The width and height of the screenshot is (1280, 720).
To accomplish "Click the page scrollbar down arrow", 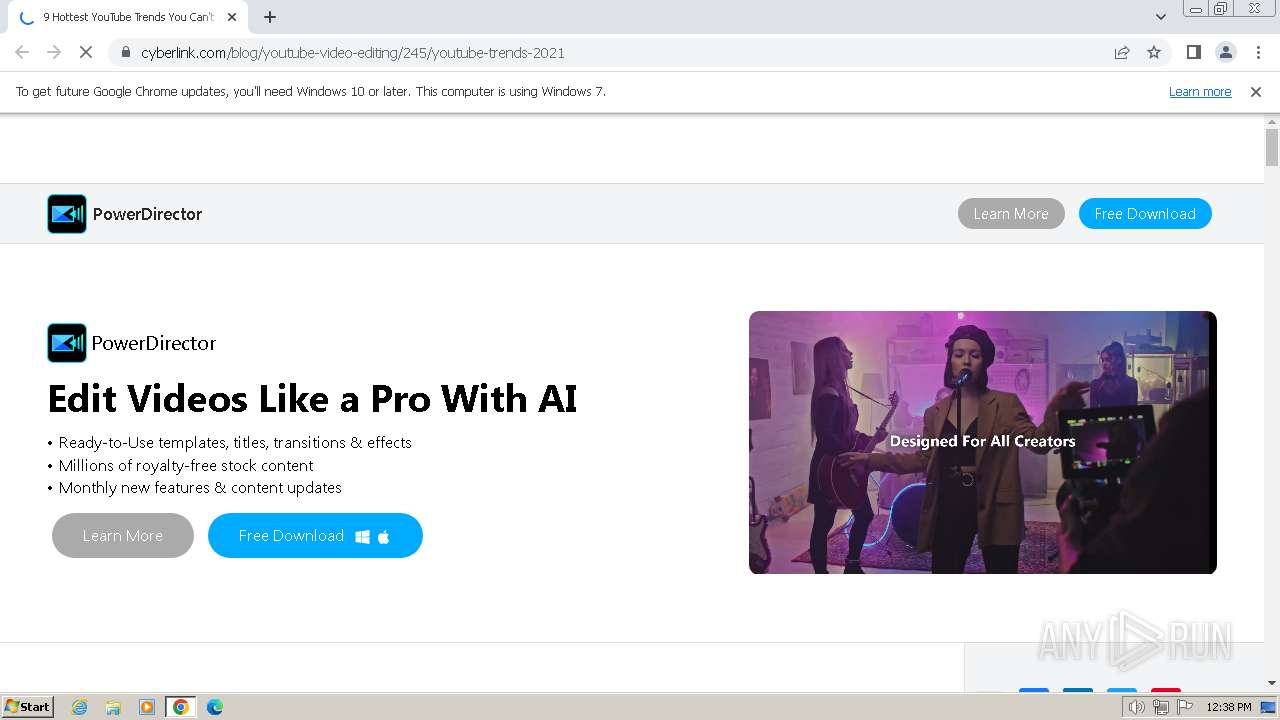I will (1272, 683).
